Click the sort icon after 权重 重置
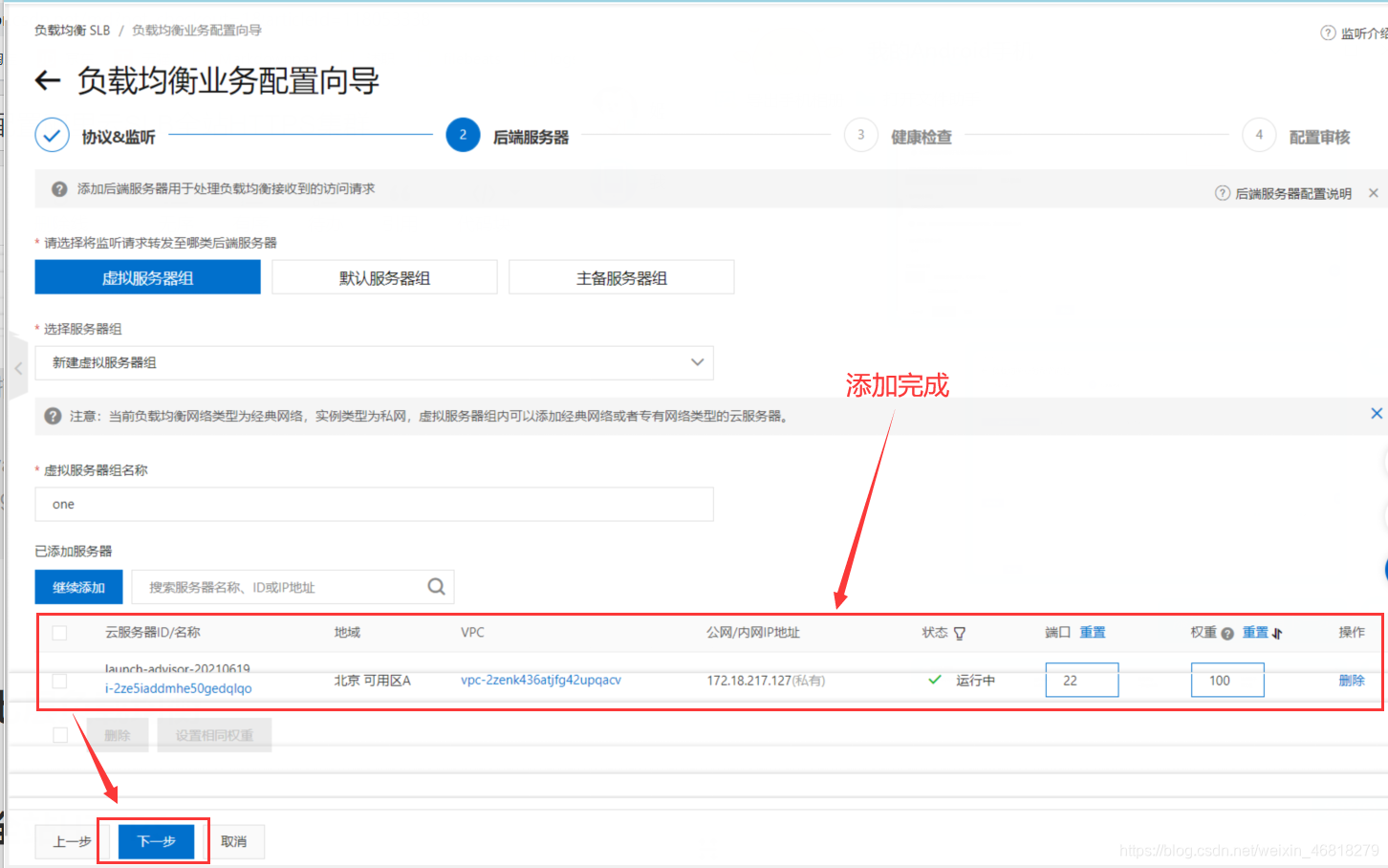The image size is (1388, 868). pyautogui.click(x=1277, y=633)
